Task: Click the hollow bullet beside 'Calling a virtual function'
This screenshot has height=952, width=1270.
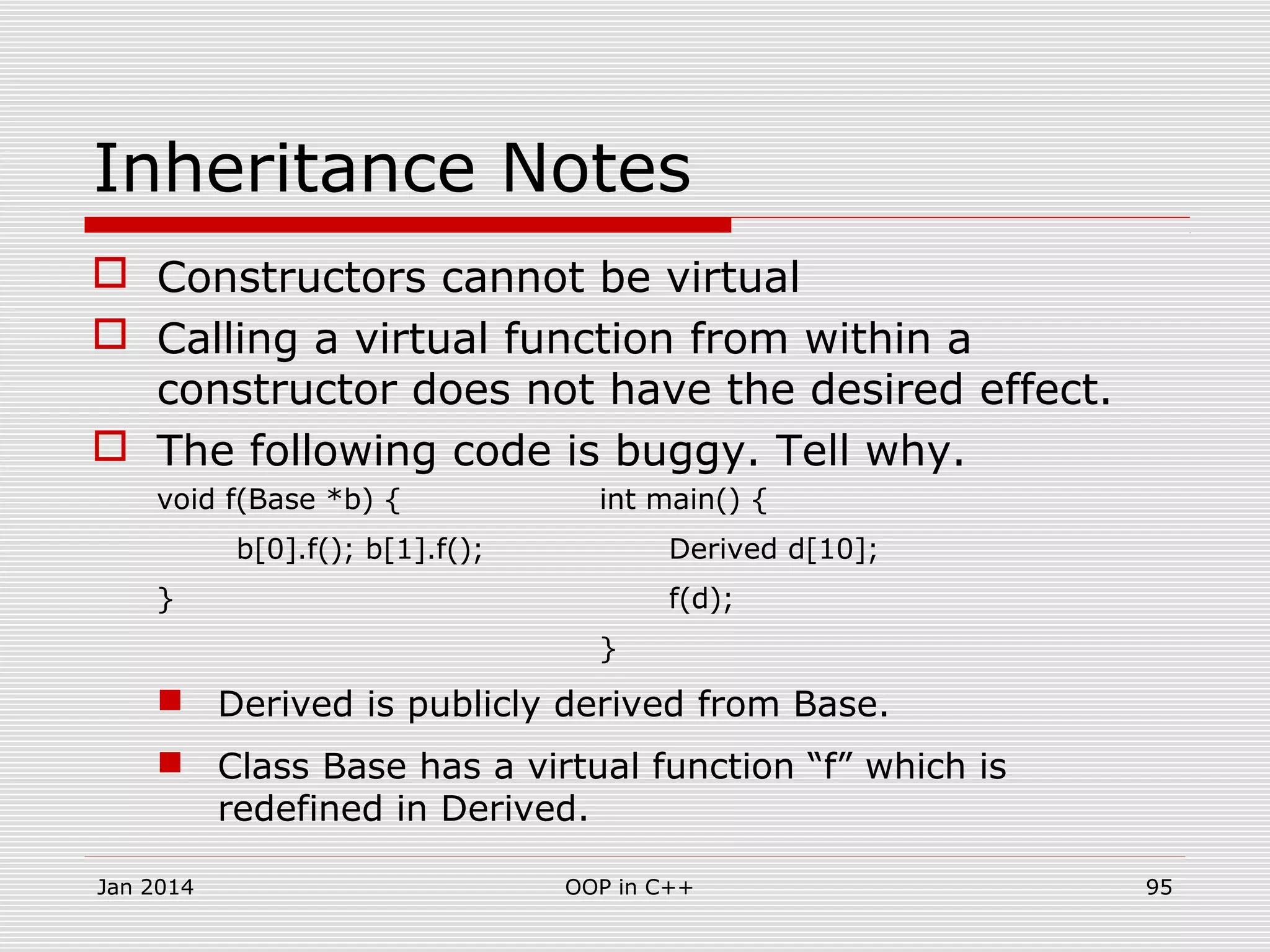Action: coord(110,334)
